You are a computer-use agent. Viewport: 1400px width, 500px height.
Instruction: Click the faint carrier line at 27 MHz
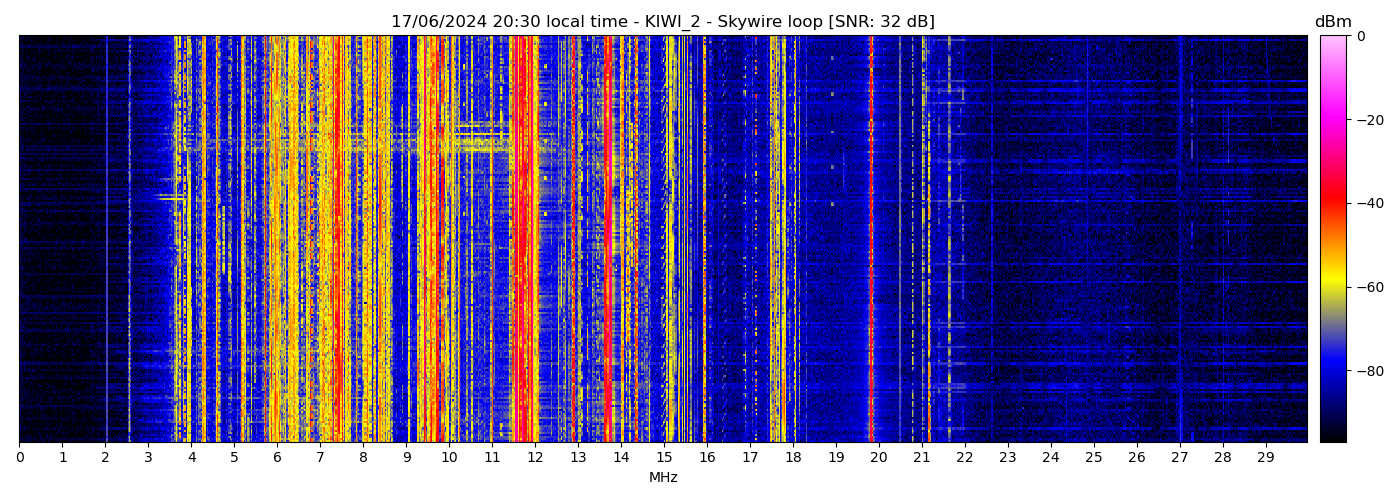point(1180,240)
